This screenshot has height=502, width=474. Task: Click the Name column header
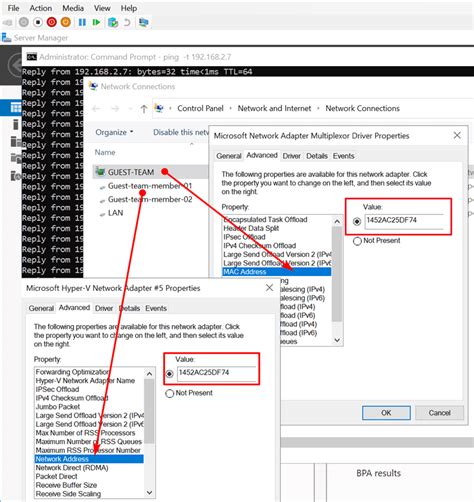click(105, 152)
